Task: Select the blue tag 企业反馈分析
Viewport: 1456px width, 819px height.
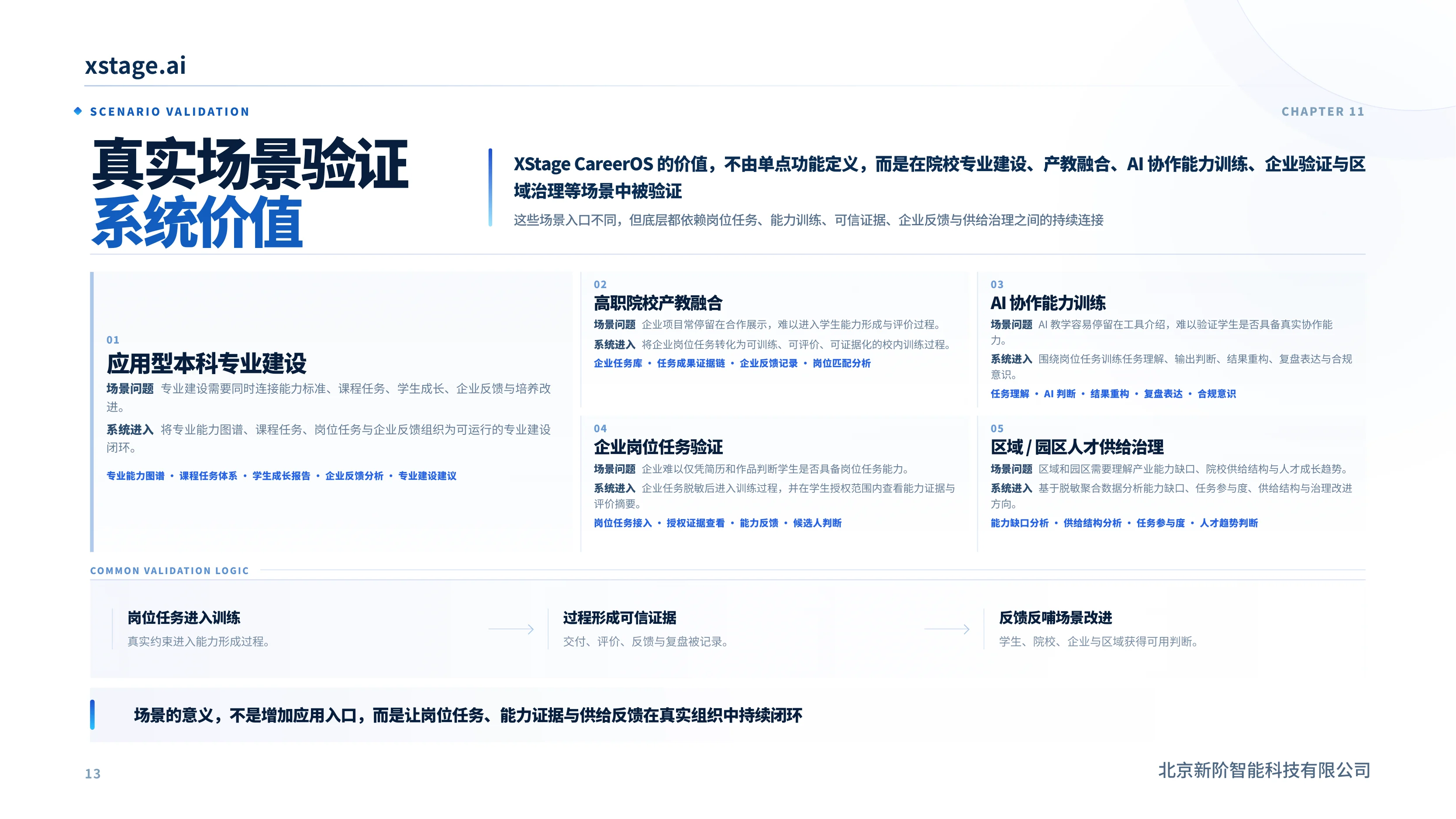Action: [x=354, y=476]
